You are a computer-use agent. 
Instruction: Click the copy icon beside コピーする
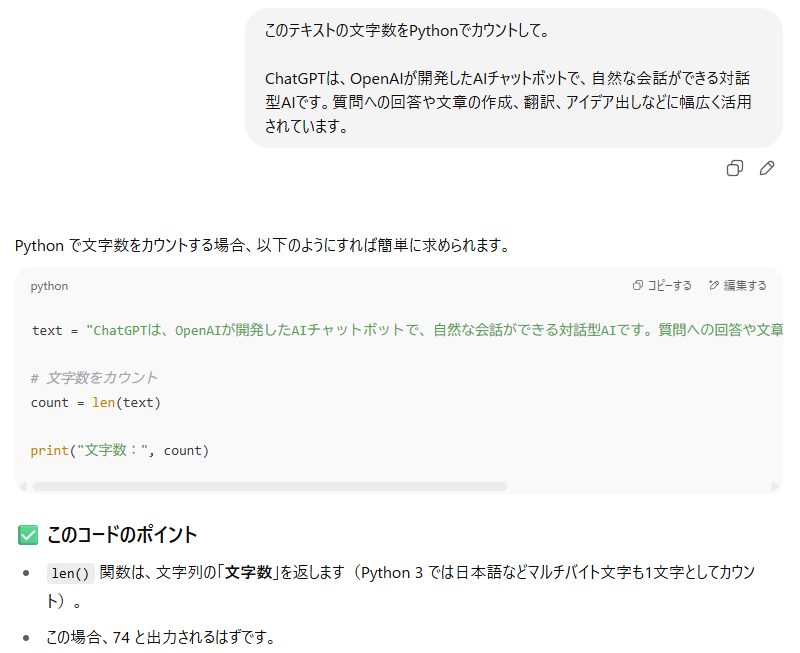pos(637,286)
